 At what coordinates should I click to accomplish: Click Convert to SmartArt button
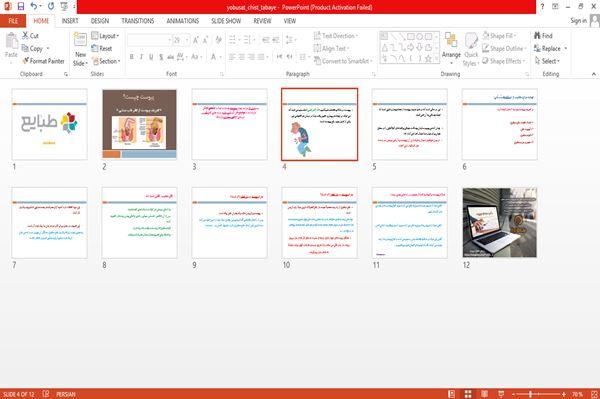pos(343,61)
